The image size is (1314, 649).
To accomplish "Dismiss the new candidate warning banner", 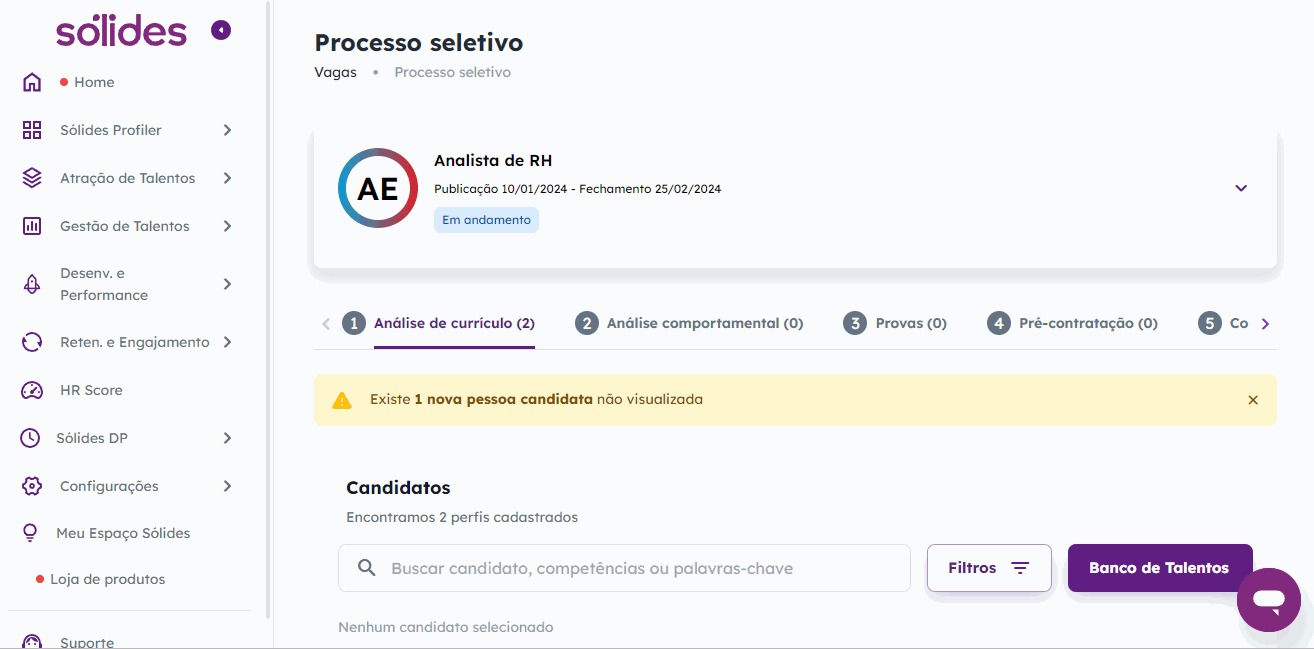I will click(x=1253, y=400).
